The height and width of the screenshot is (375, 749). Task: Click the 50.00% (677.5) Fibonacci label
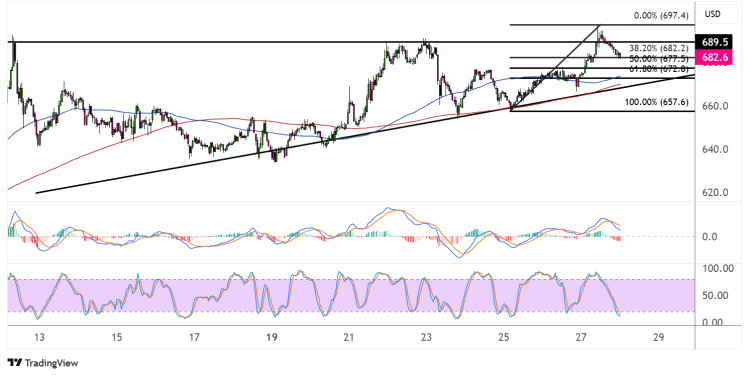659,59
